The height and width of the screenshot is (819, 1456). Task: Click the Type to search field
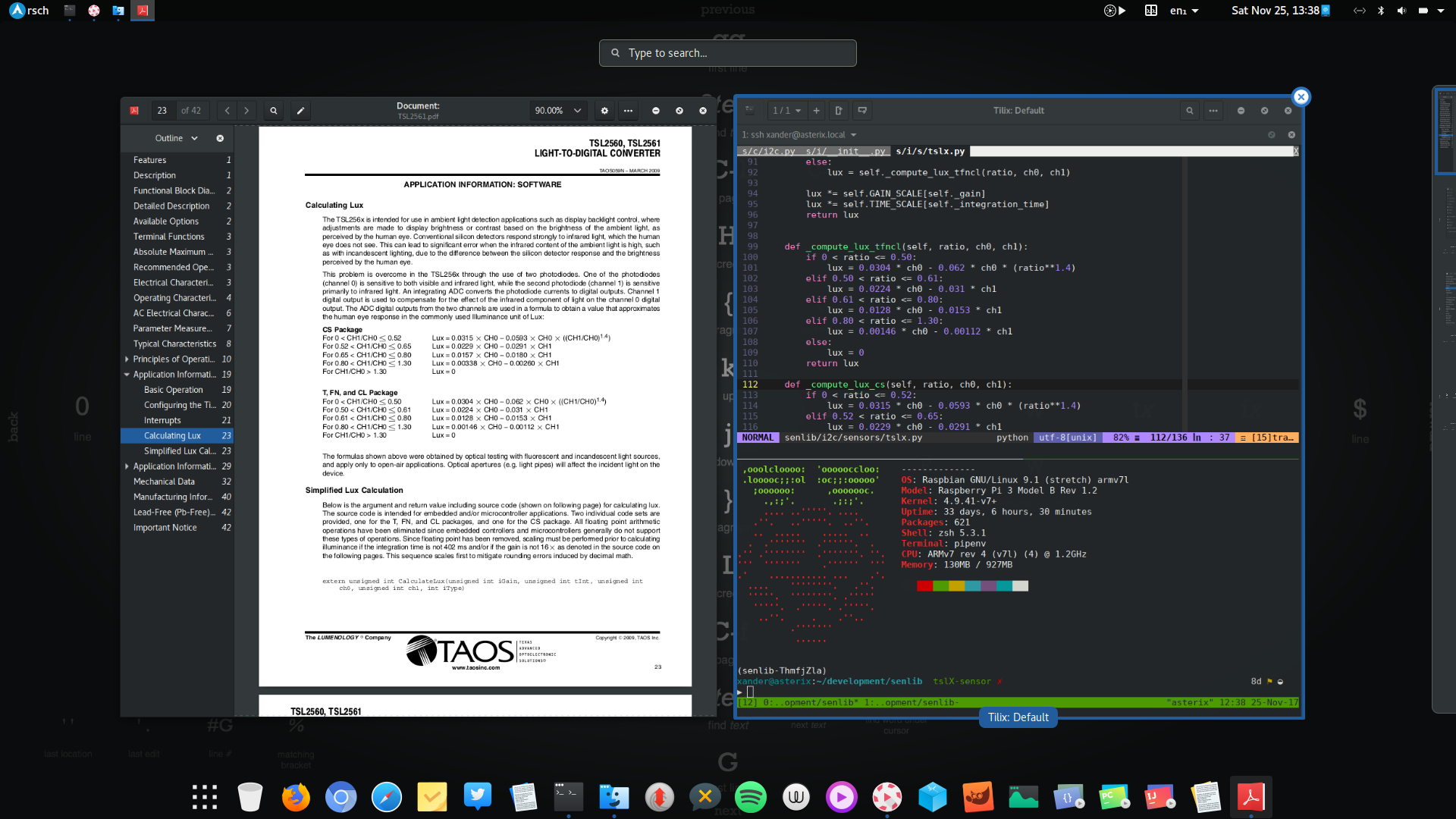[728, 53]
